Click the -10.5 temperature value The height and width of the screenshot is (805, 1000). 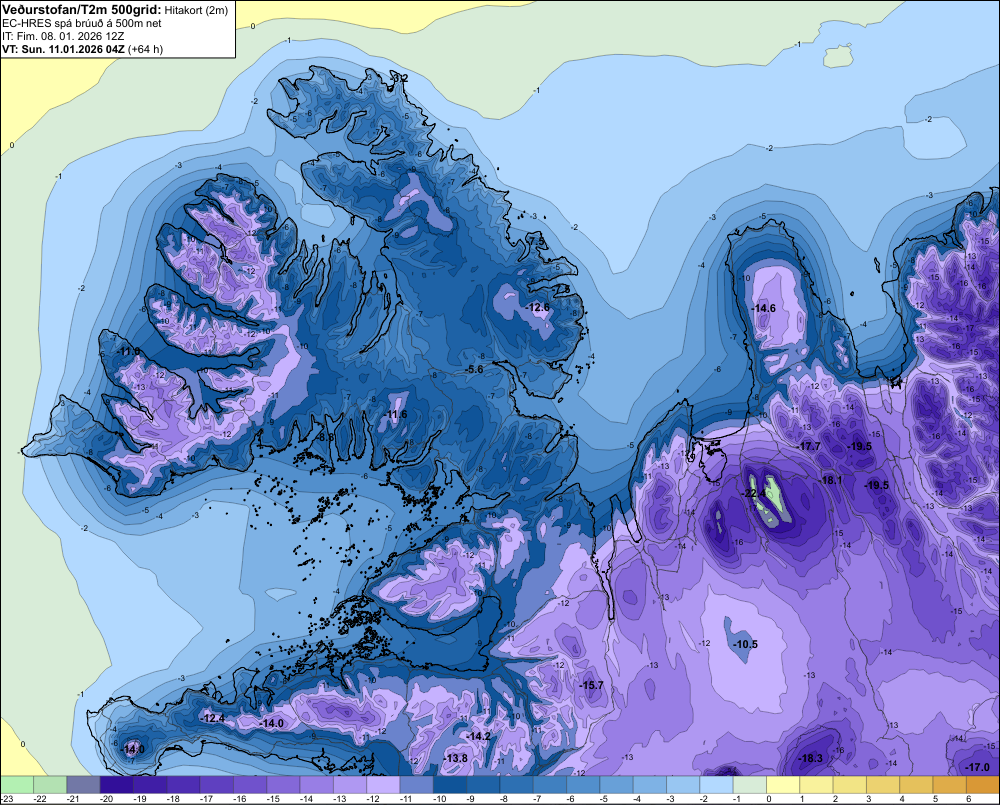745,644
